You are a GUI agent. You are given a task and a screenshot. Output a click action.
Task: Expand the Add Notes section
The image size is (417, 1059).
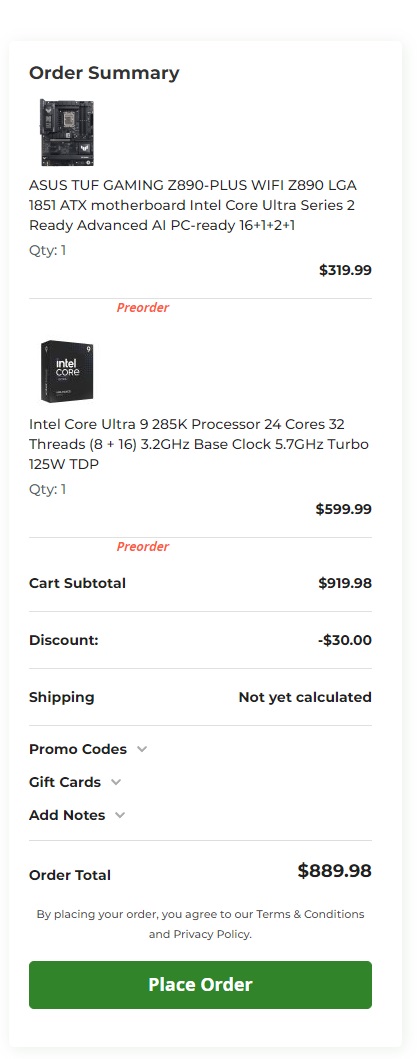click(77, 815)
